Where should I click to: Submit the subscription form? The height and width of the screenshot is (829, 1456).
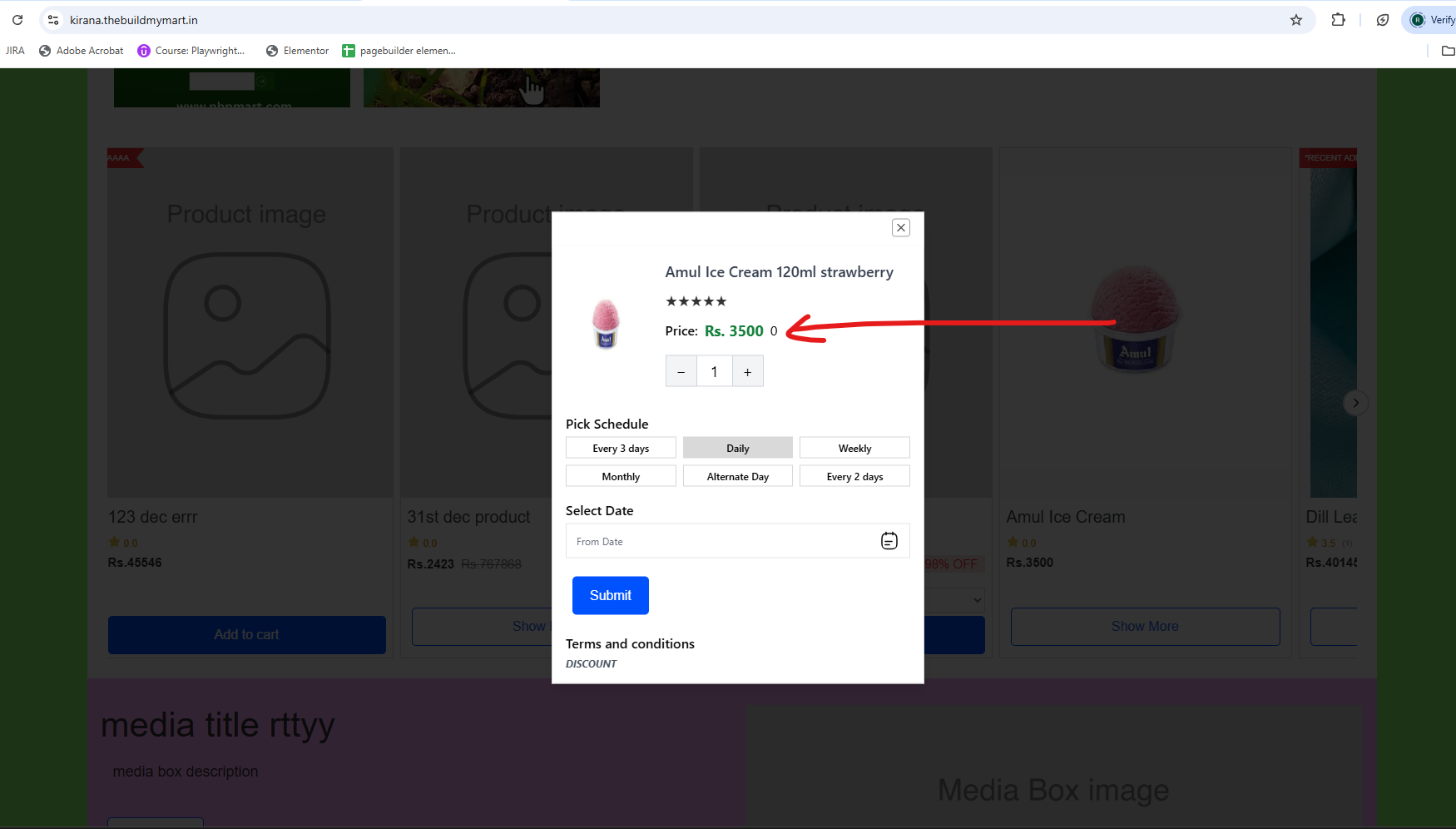(x=611, y=596)
